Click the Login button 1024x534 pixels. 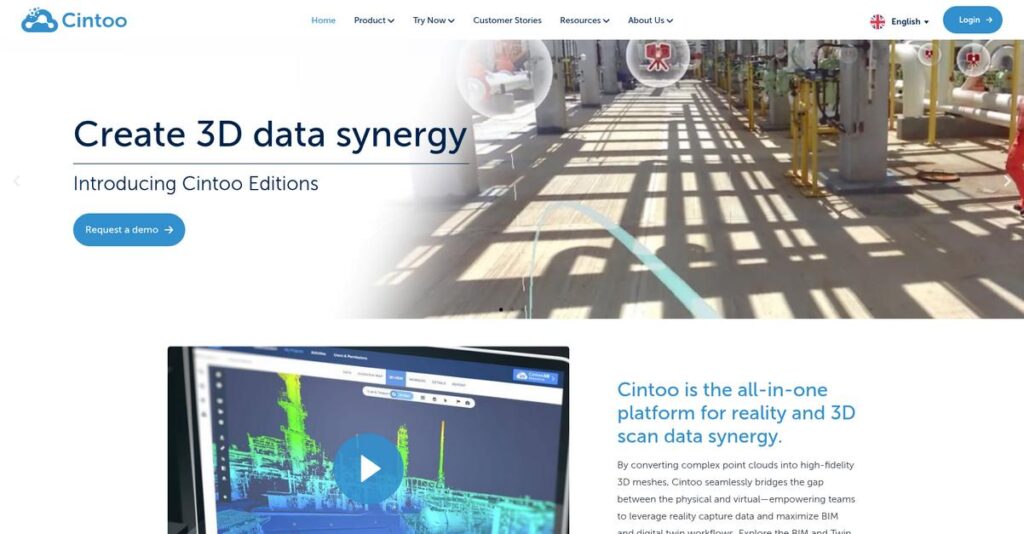(972, 20)
